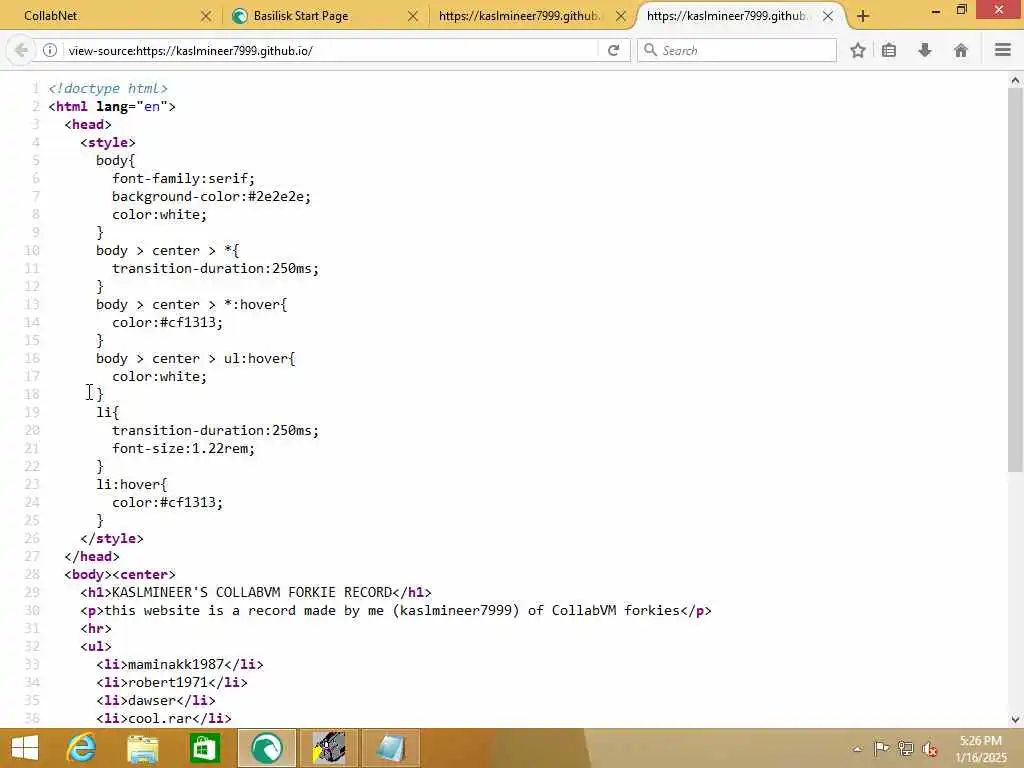Open the Windows Start button
The width and height of the screenshot is (1024, 768).
click(x=25, y=748)
